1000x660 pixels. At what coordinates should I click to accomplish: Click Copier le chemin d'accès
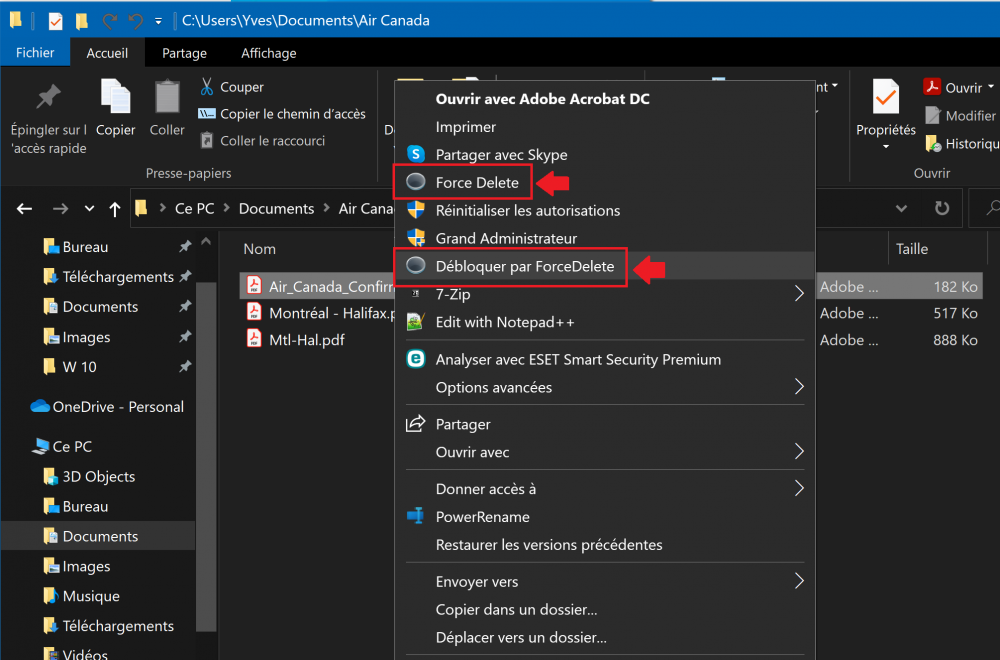292,114
